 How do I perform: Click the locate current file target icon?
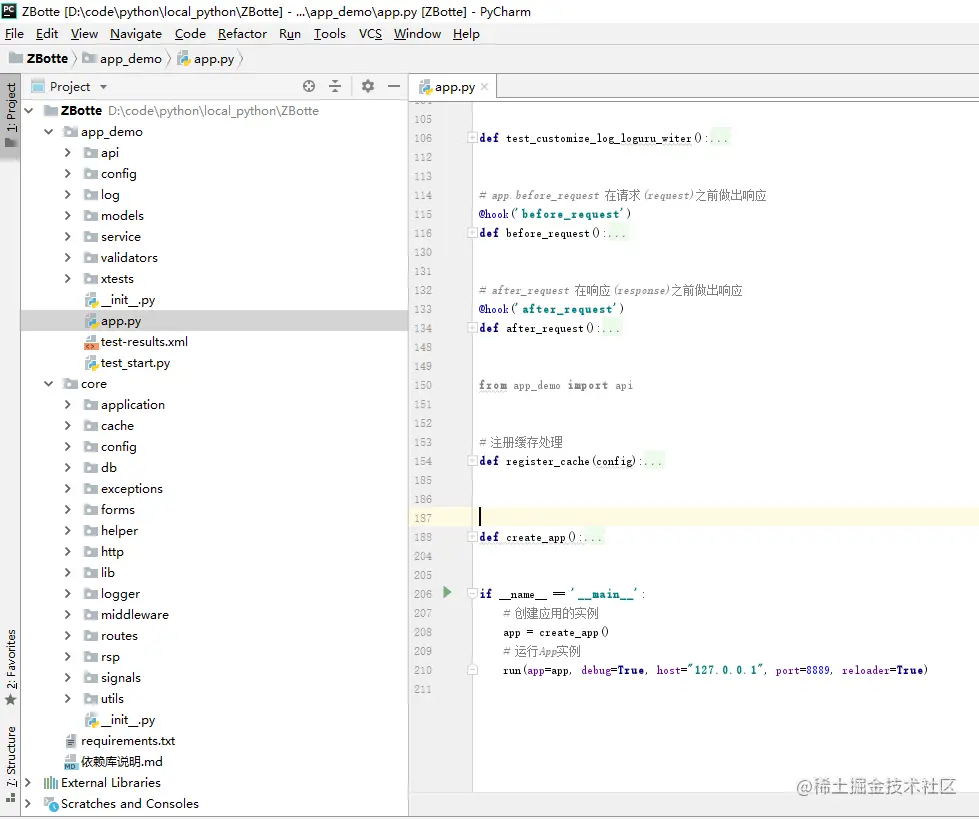(308, 86)
